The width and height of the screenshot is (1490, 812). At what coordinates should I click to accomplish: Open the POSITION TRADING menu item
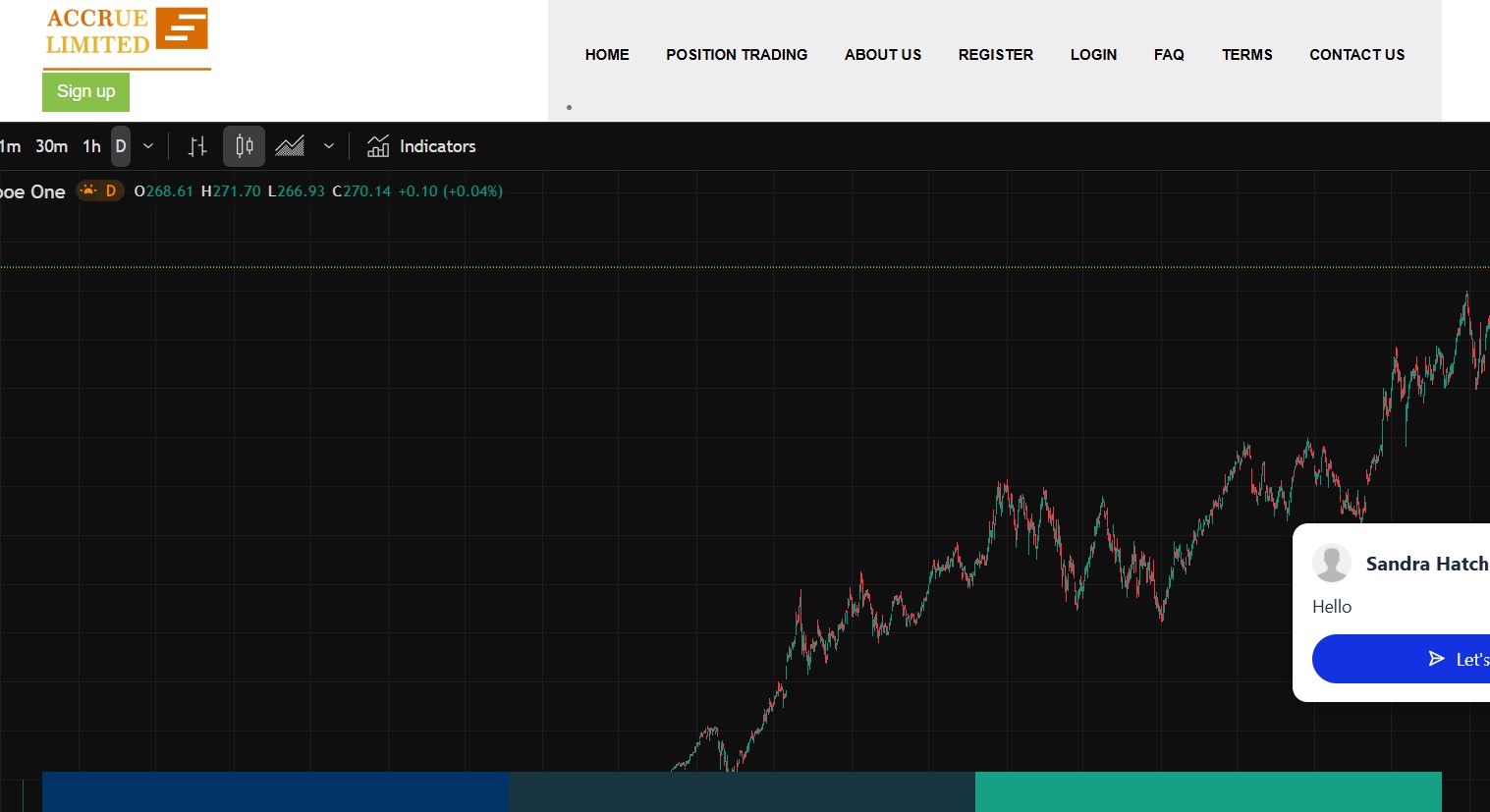[737, 54]
